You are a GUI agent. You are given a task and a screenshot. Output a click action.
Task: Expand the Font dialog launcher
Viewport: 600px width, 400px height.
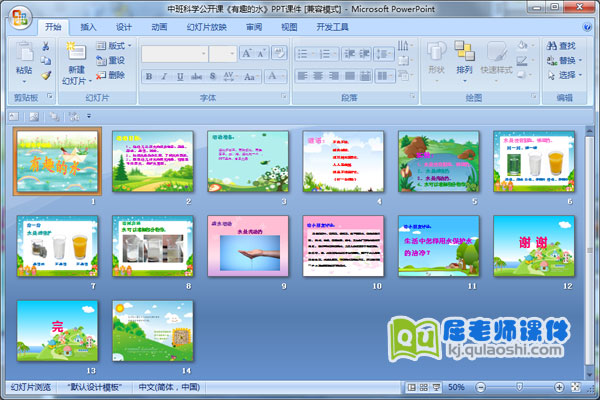(284, 96)
